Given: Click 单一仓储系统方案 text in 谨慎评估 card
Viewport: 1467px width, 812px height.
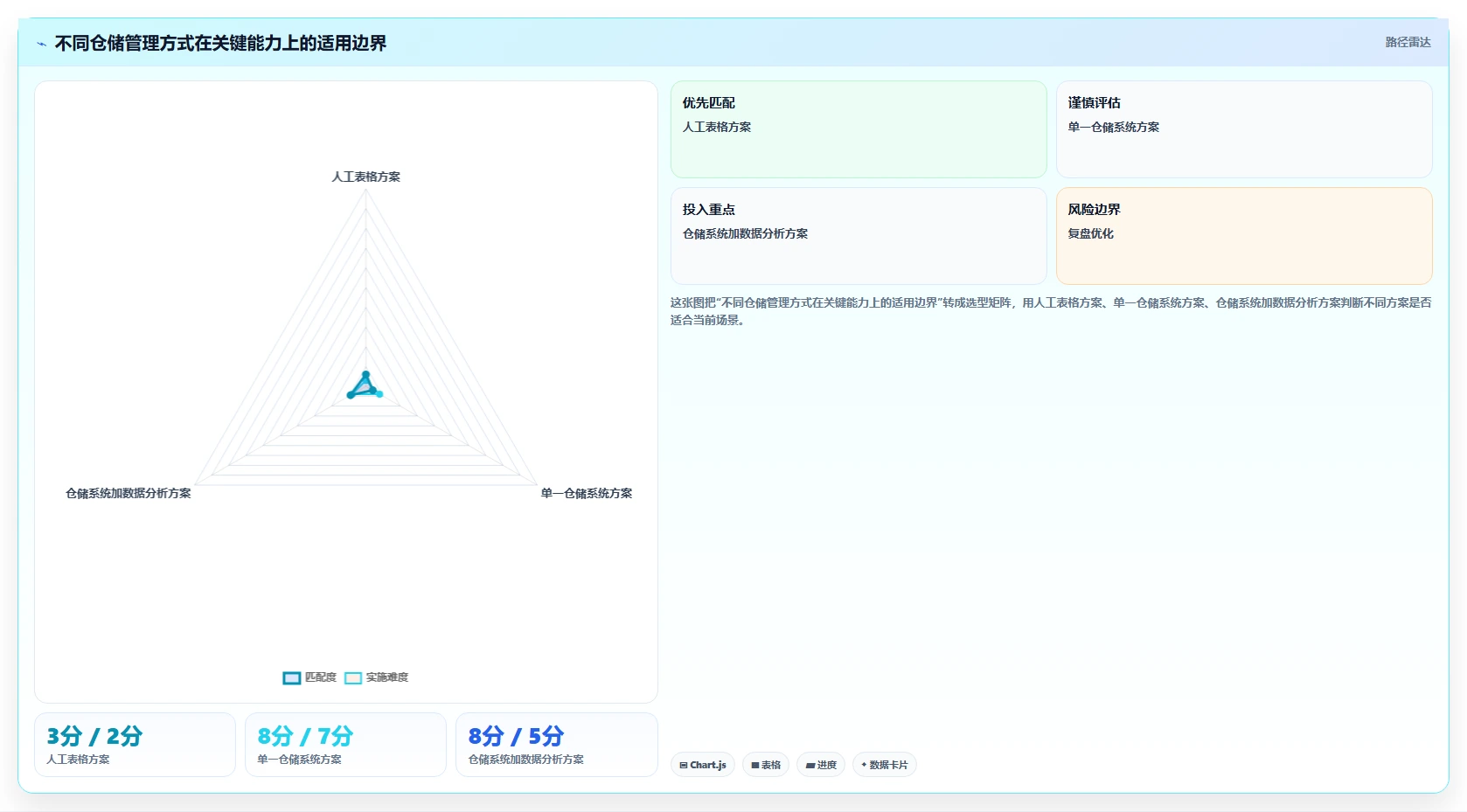Looking at the screenshot, I should (1113, 127).
